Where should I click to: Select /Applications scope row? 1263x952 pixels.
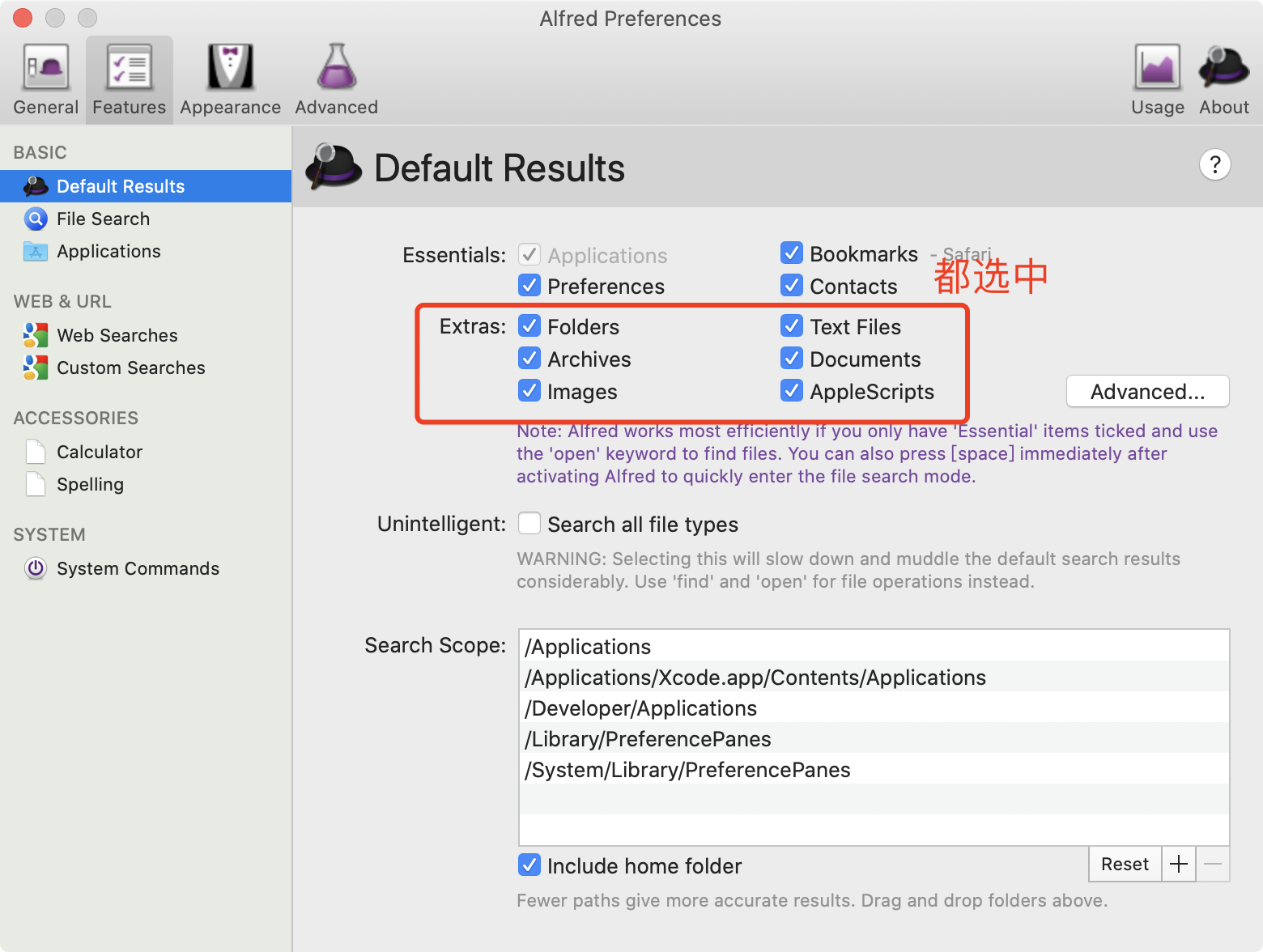click(x=874, y=646)
